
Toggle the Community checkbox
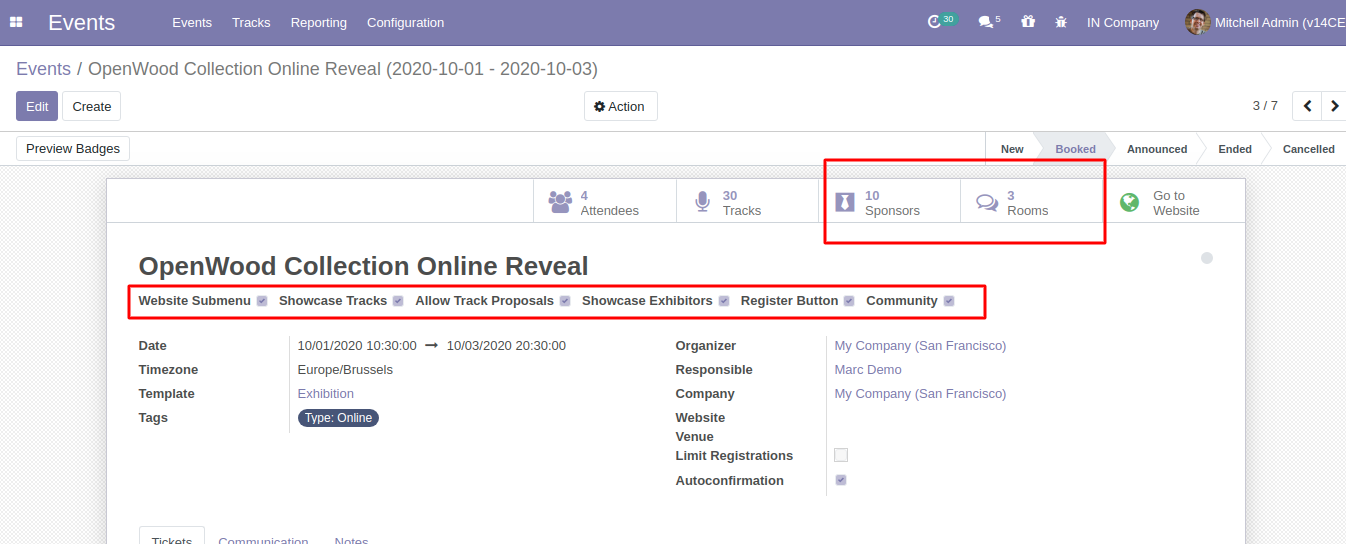coord(949,301)
